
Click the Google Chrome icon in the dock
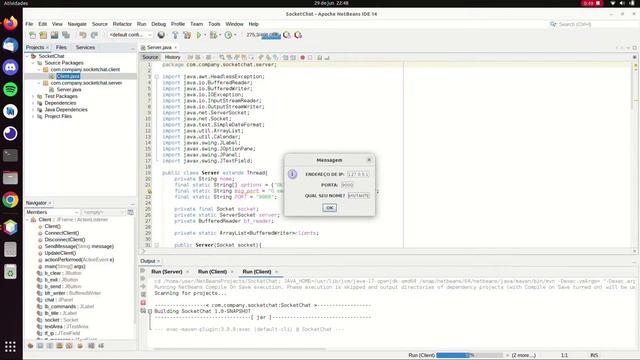(x=11, y=200)
